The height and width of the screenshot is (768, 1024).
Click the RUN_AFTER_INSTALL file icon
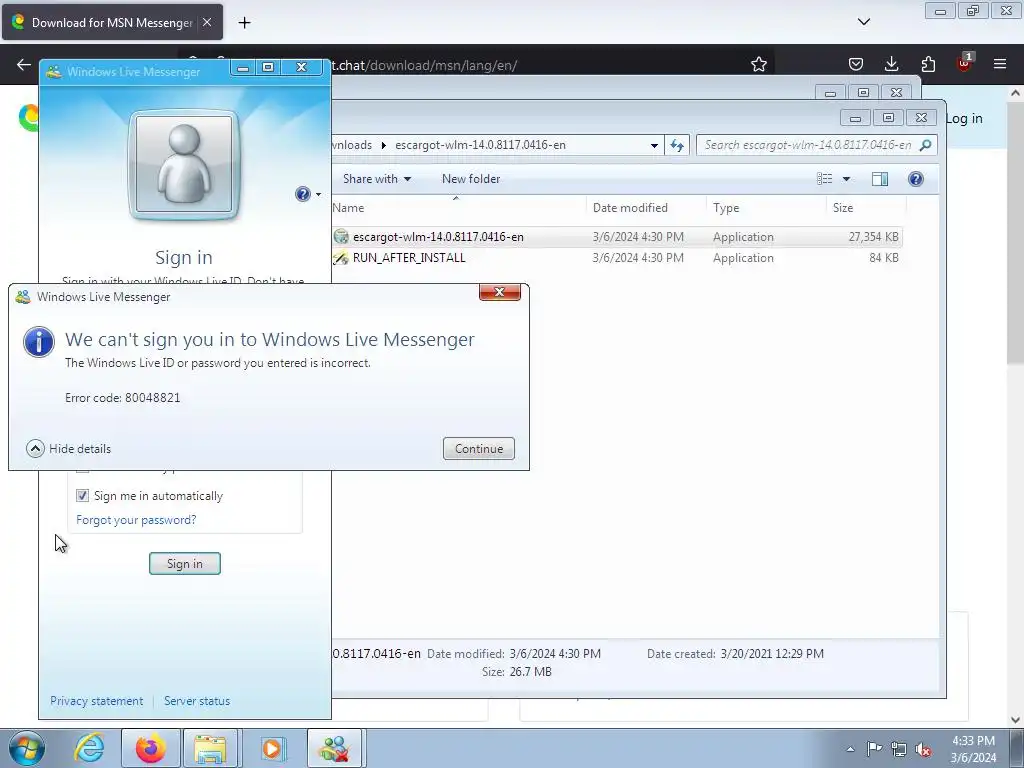[x=341, y=258]
